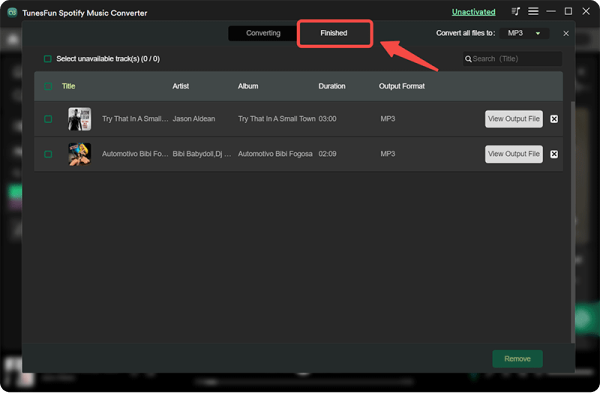Open the music list icon in title bar

click(x=515, y=11)
